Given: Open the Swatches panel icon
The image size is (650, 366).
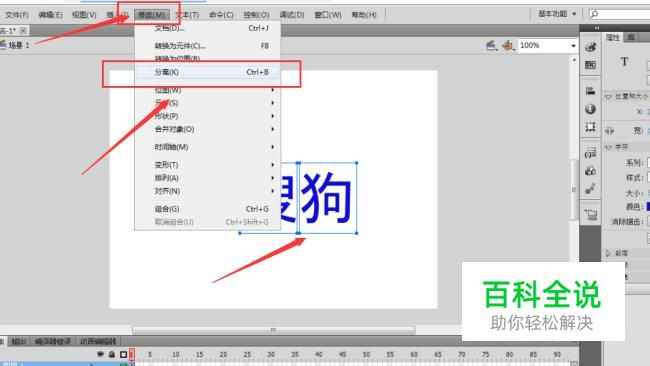Looking at the screenshot, I should (x=590, y=65).
